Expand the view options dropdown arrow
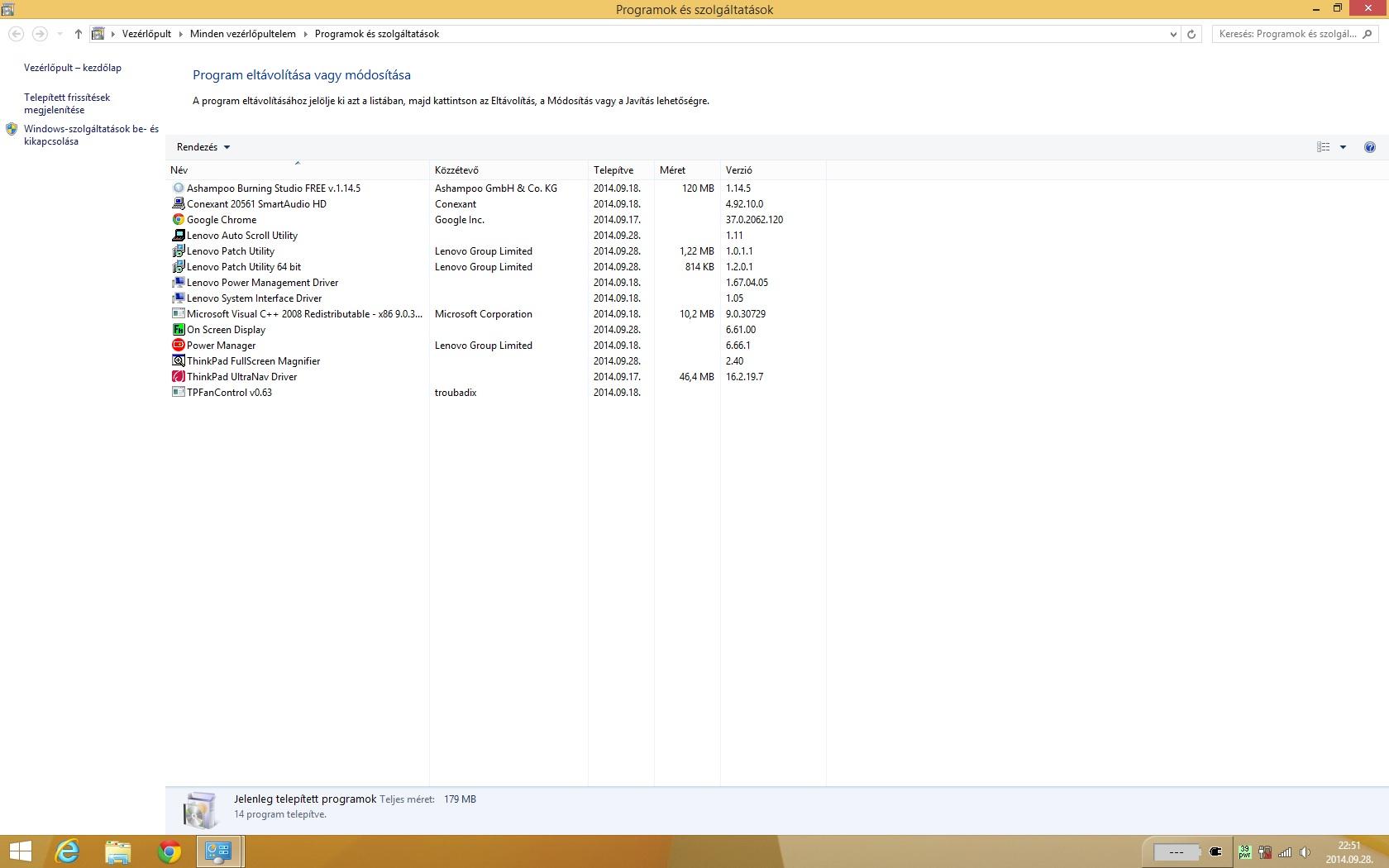Viewport: 1389px width, 868px height. coord(1343,147)
